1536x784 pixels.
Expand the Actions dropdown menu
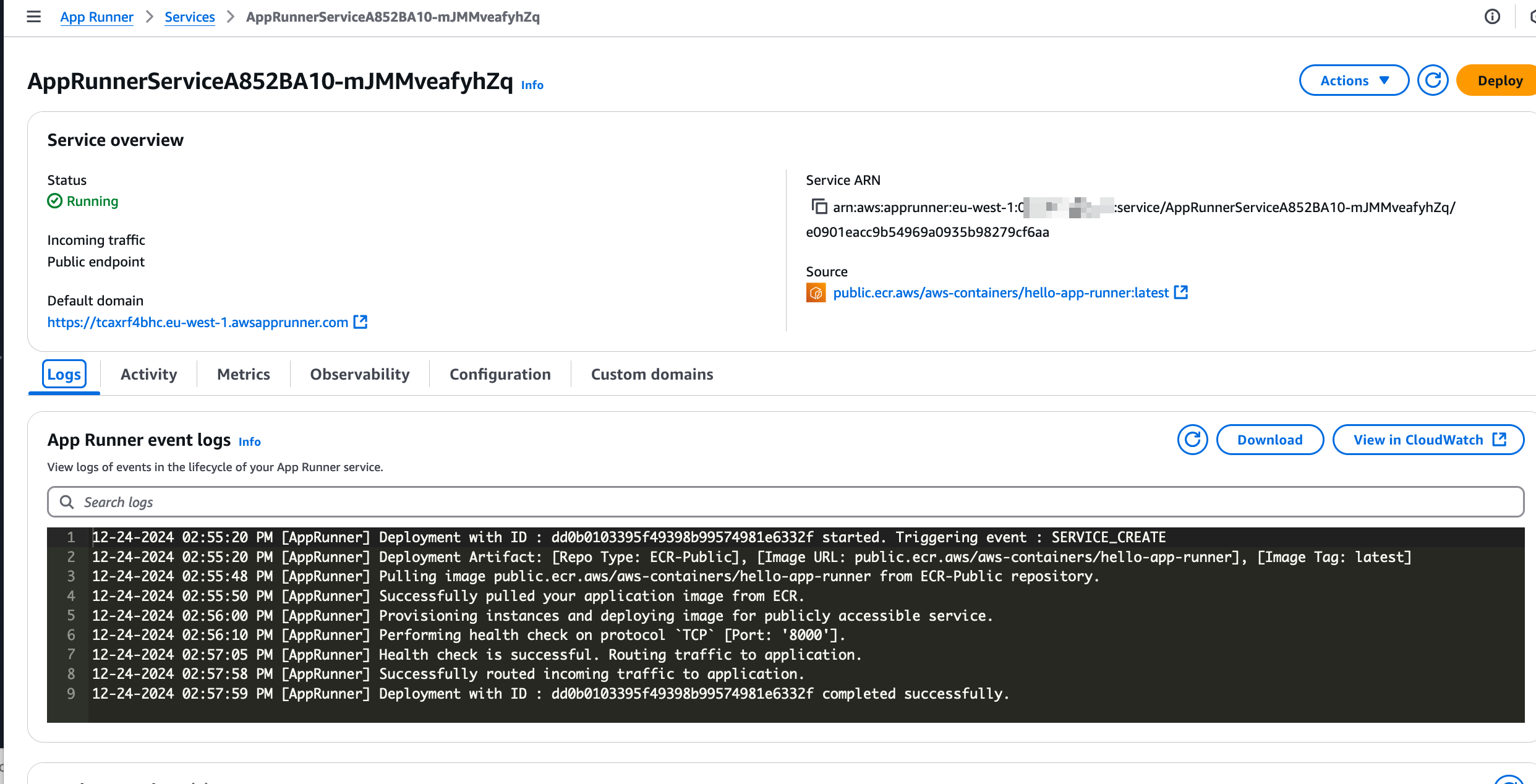[1354, 80]
